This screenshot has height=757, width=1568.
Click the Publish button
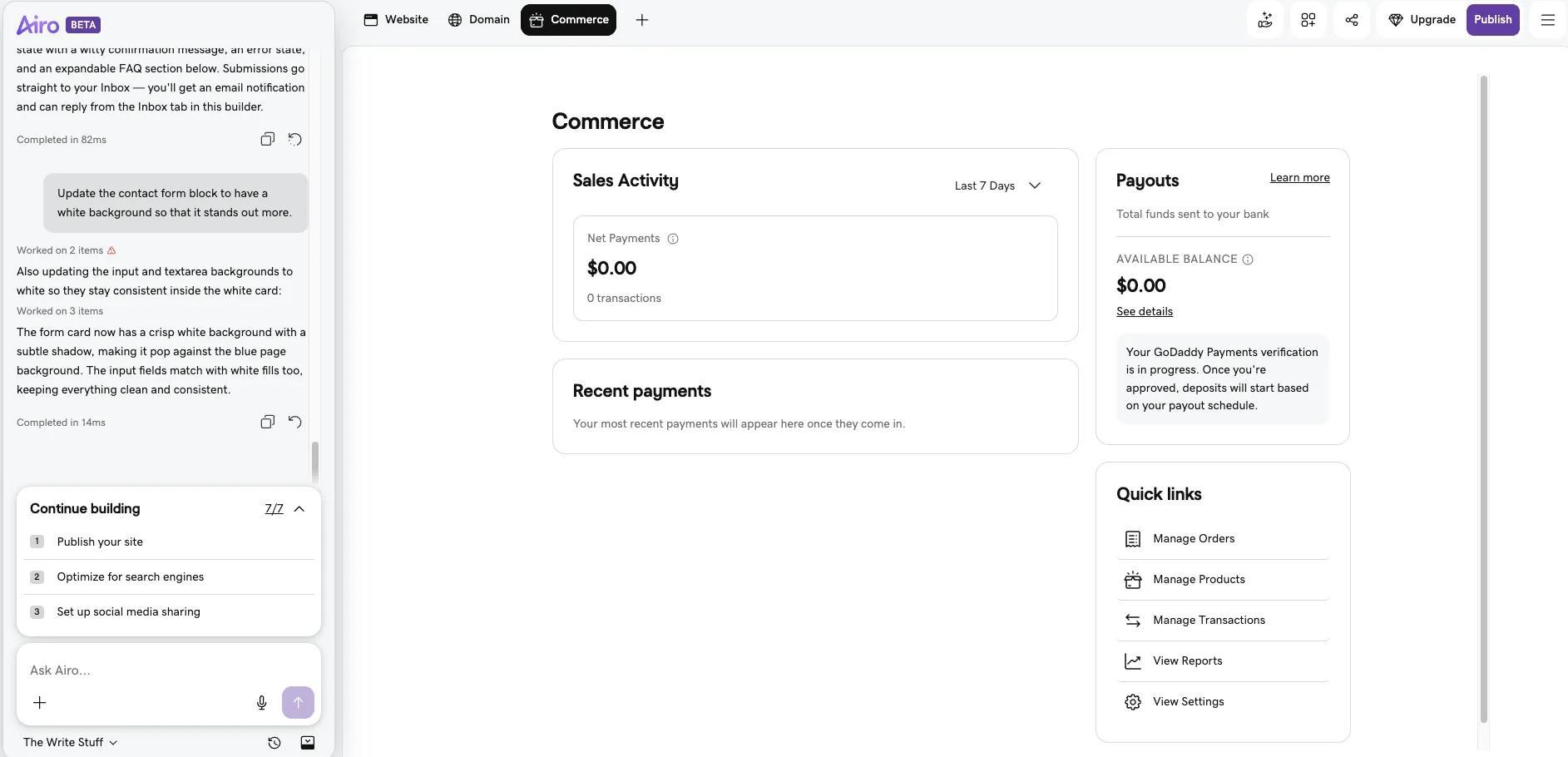pos(1492,20)
